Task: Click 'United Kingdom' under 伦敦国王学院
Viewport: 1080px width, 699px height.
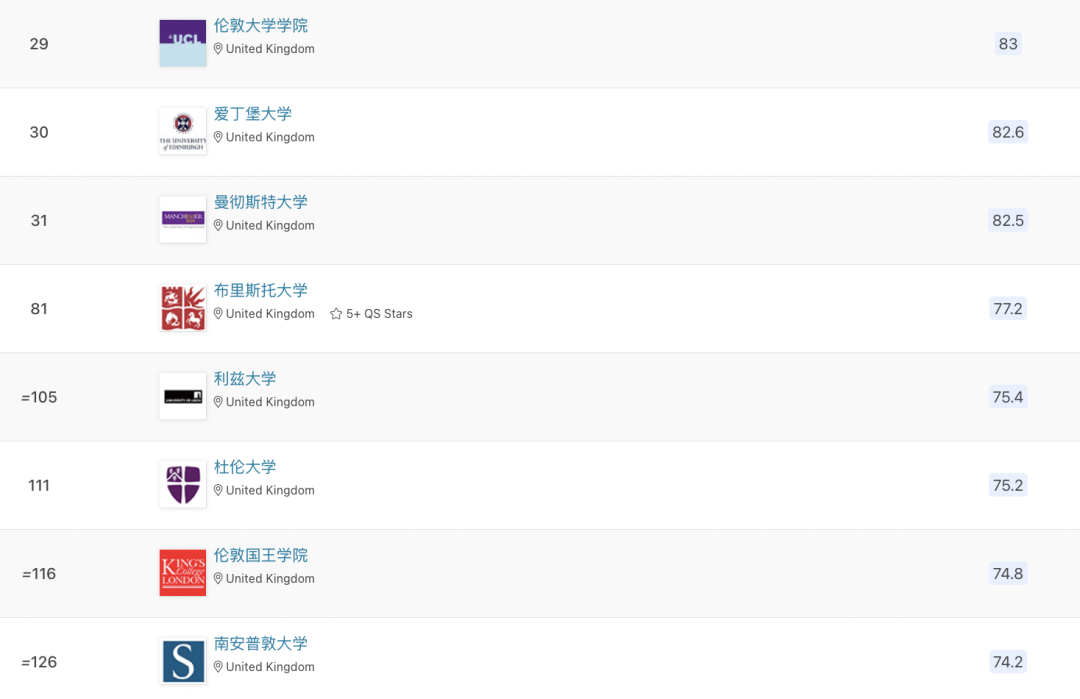Action: point(270,578)
